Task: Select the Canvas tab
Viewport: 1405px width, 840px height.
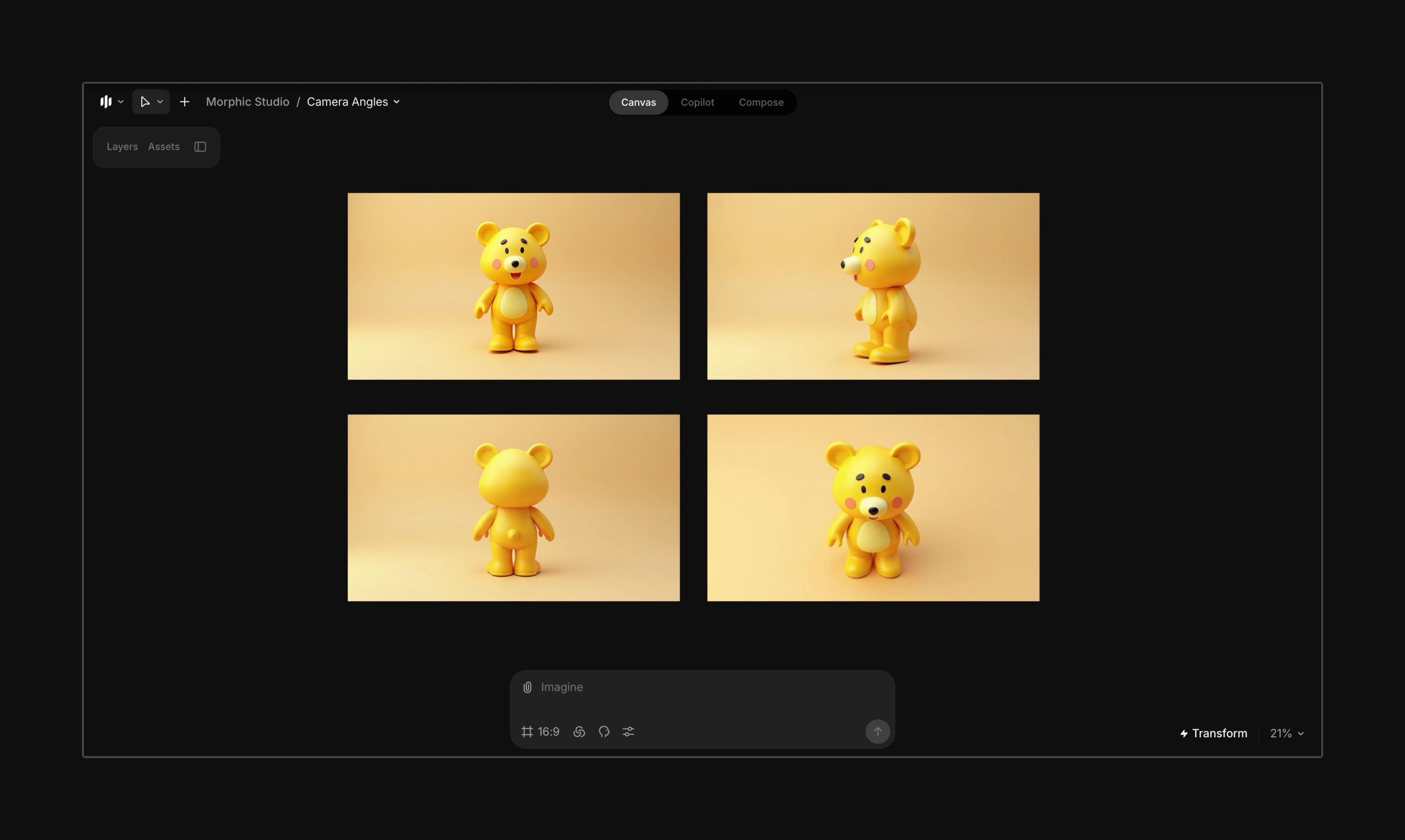Action: click(638, 102)
